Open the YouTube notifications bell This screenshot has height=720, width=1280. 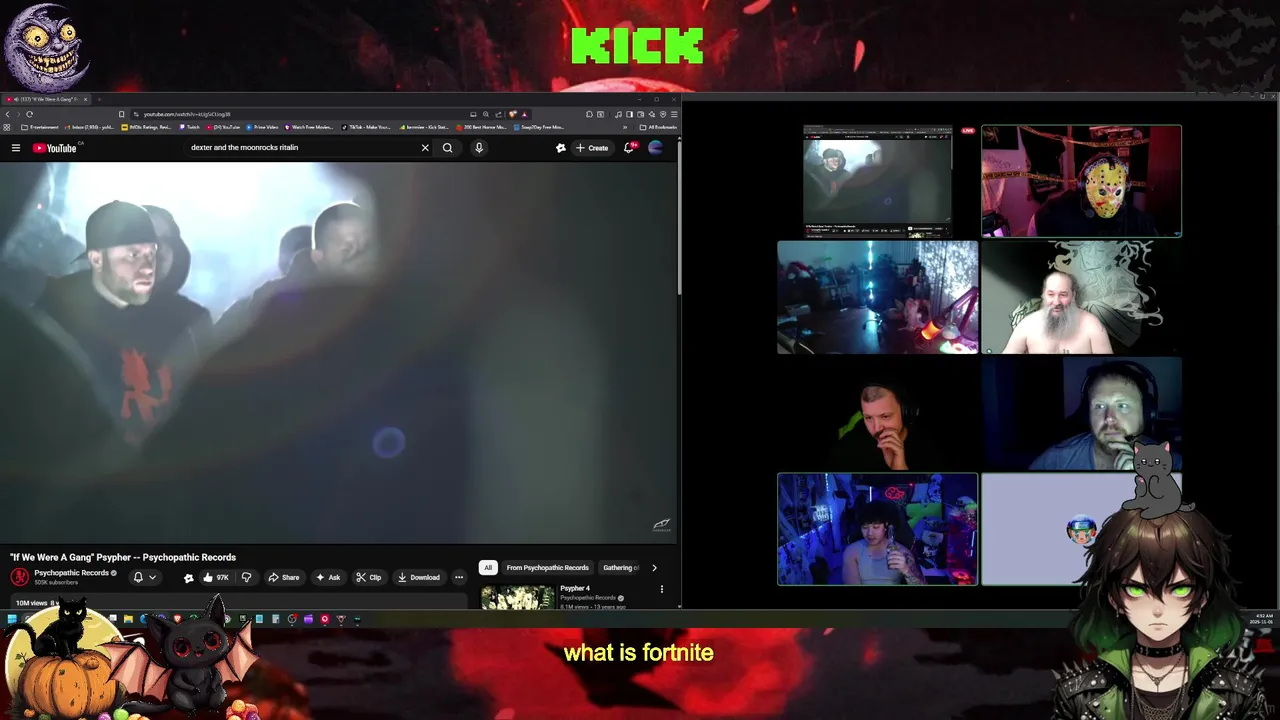[x=629, y=148]
